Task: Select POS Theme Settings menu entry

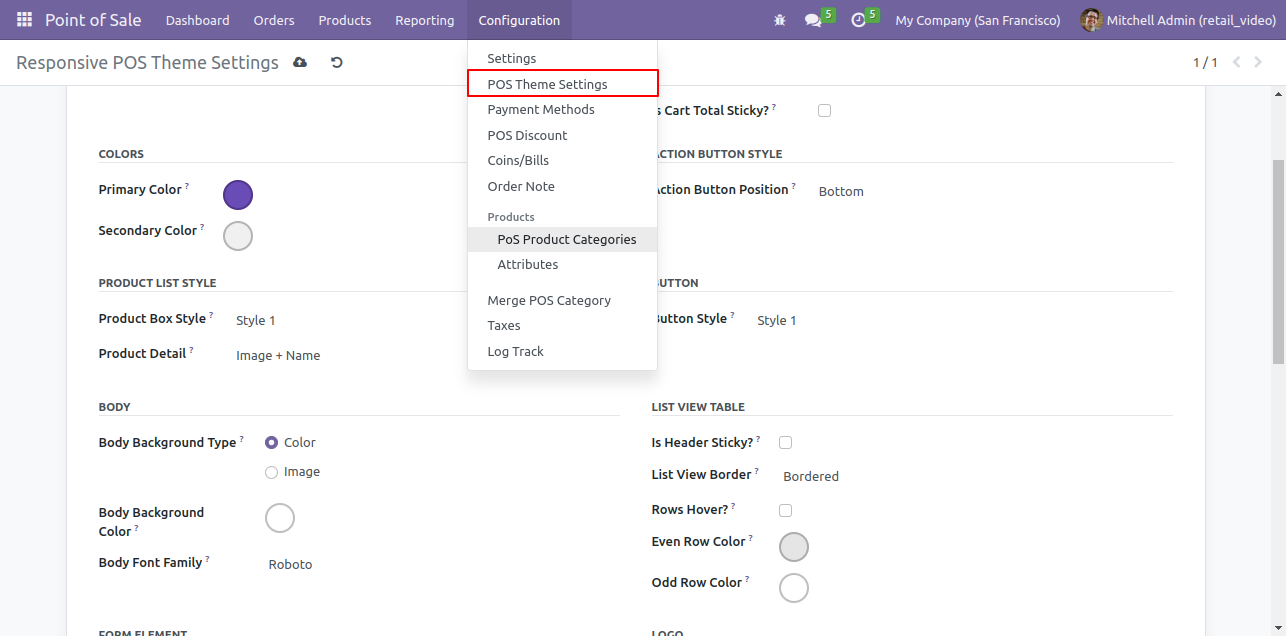Action: 562,84
